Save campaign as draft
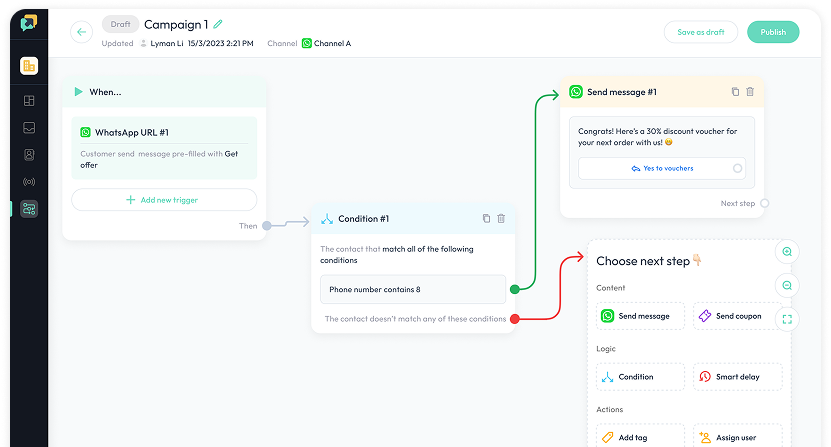The image size is (831, 447). tap(700, 32)
